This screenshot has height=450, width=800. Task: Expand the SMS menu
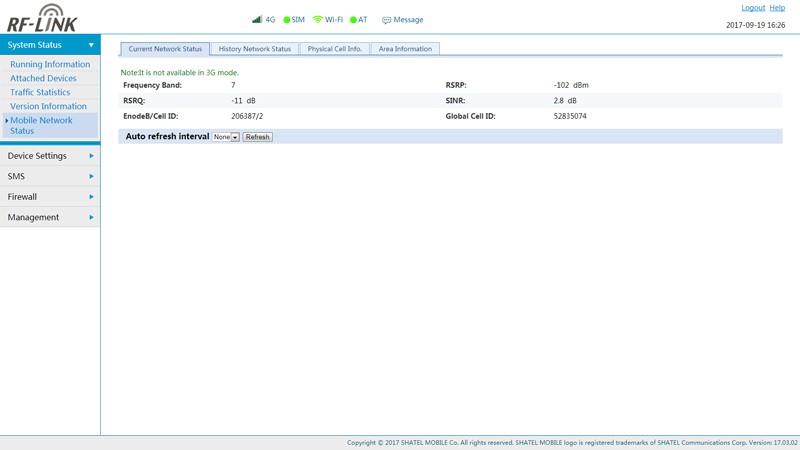[50, 177]
